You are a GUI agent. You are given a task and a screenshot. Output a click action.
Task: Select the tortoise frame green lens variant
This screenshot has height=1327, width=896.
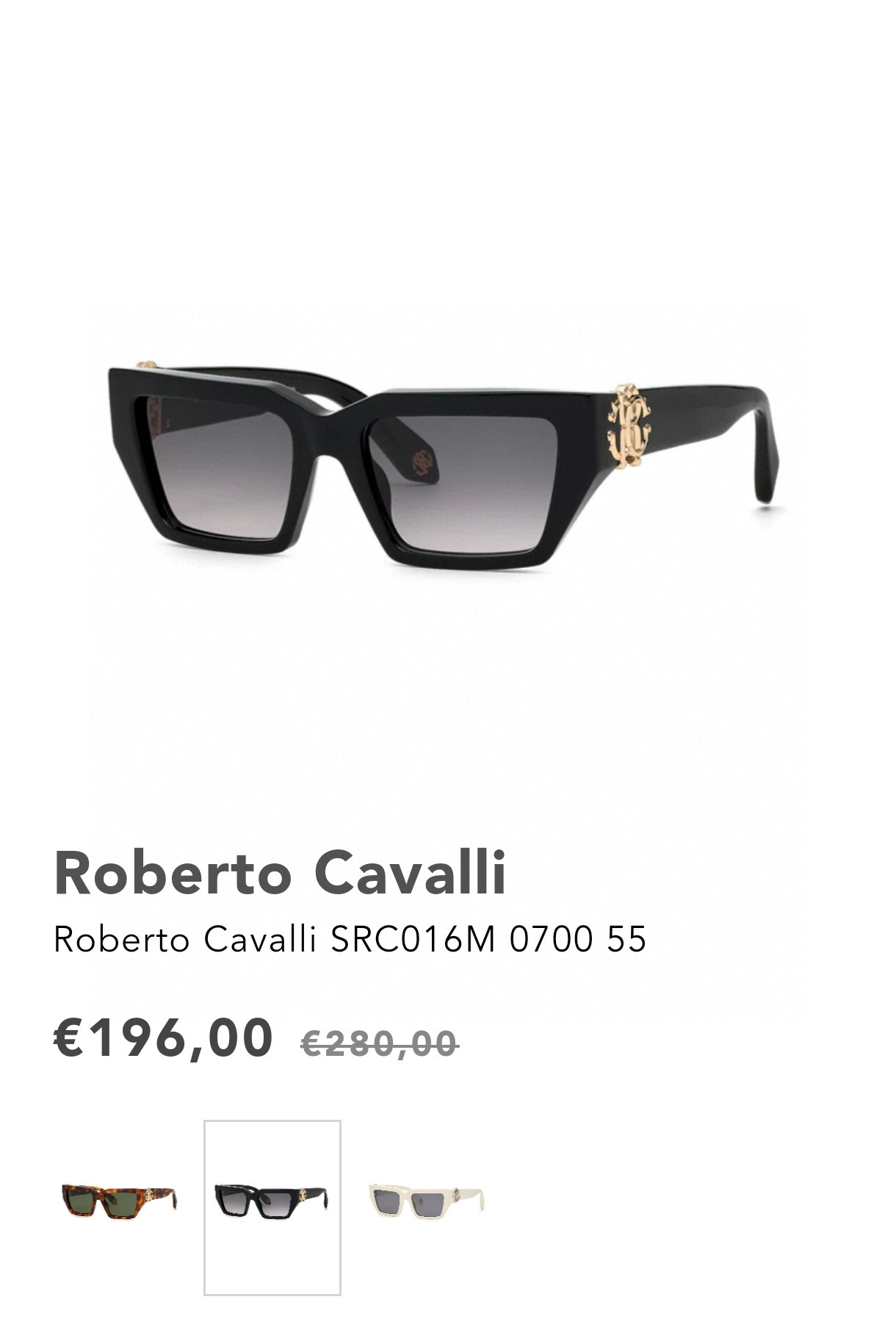[x=119, y=1201]
